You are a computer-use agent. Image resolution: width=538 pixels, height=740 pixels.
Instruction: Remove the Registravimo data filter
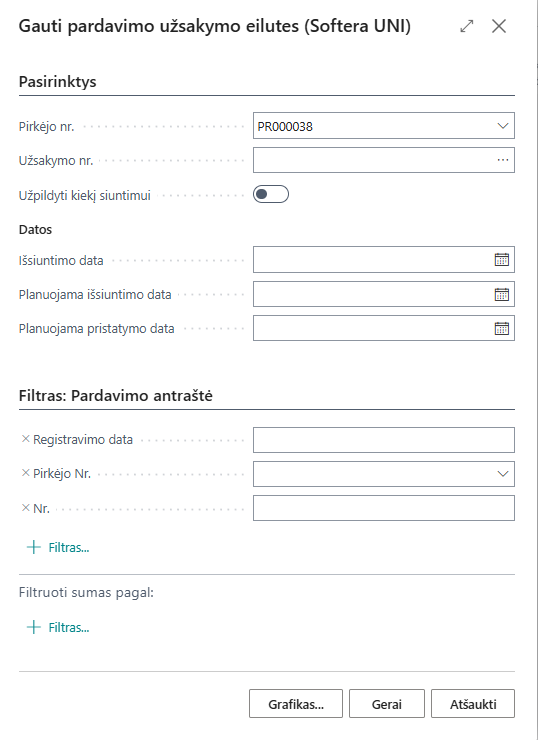[x=26, y=439]
